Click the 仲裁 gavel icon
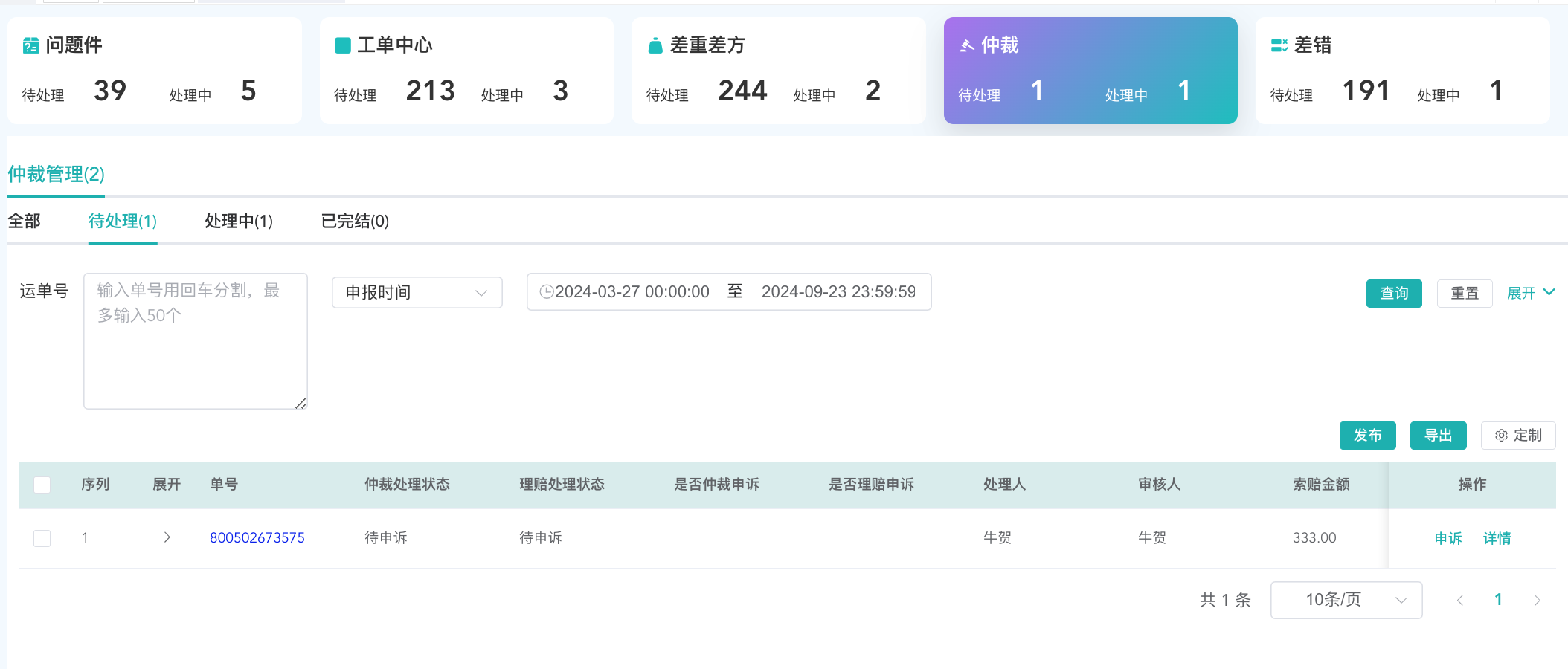 967,45
